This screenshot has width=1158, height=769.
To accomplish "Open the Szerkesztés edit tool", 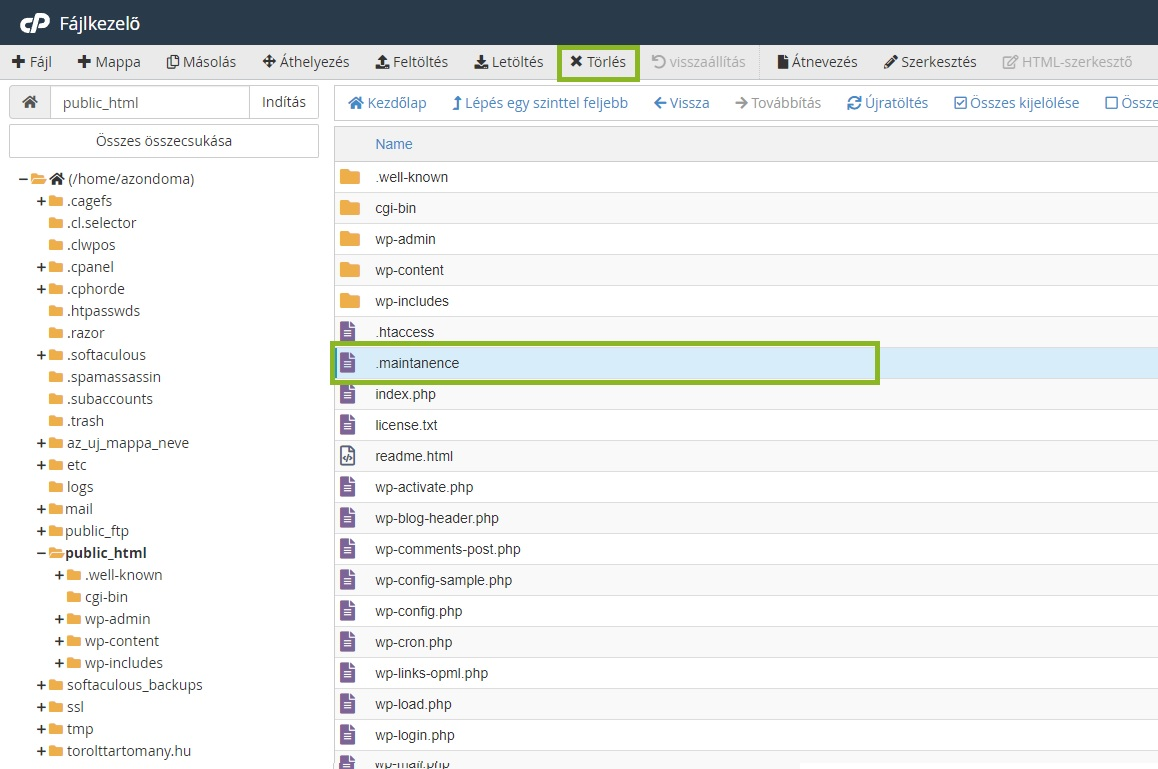I will 930,62.
